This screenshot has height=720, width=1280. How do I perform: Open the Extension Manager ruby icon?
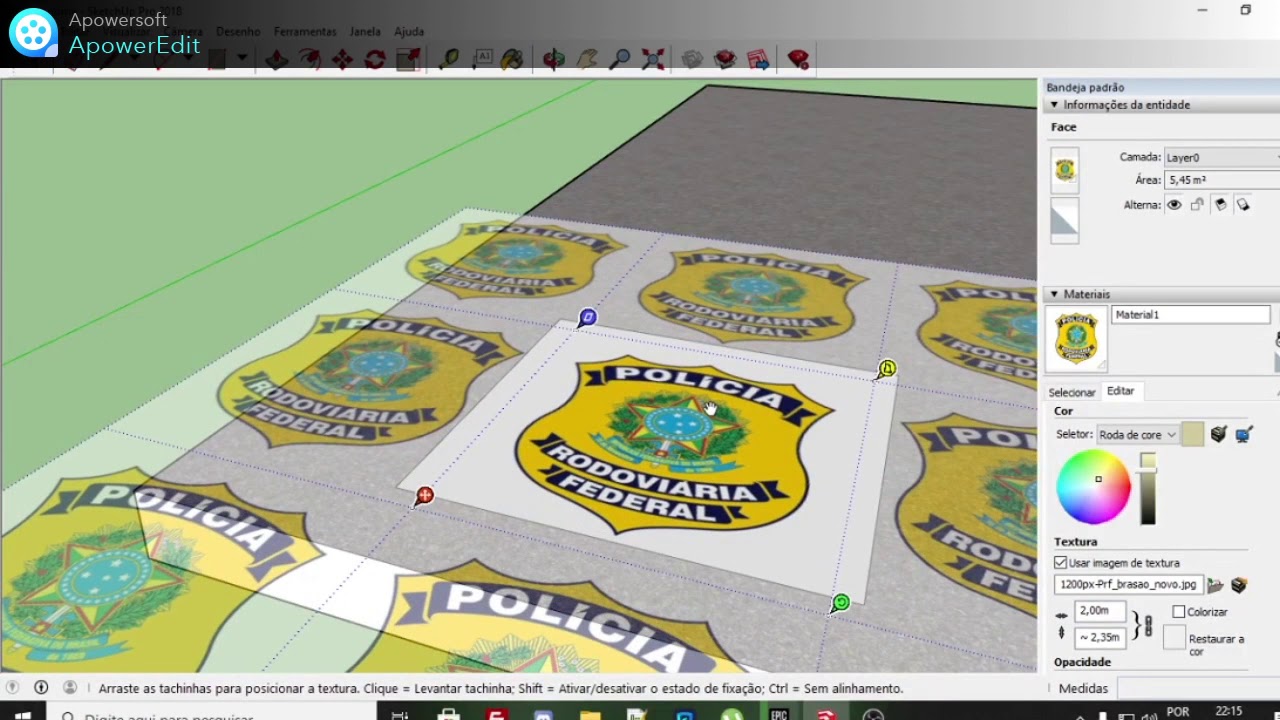pos(798,60)
